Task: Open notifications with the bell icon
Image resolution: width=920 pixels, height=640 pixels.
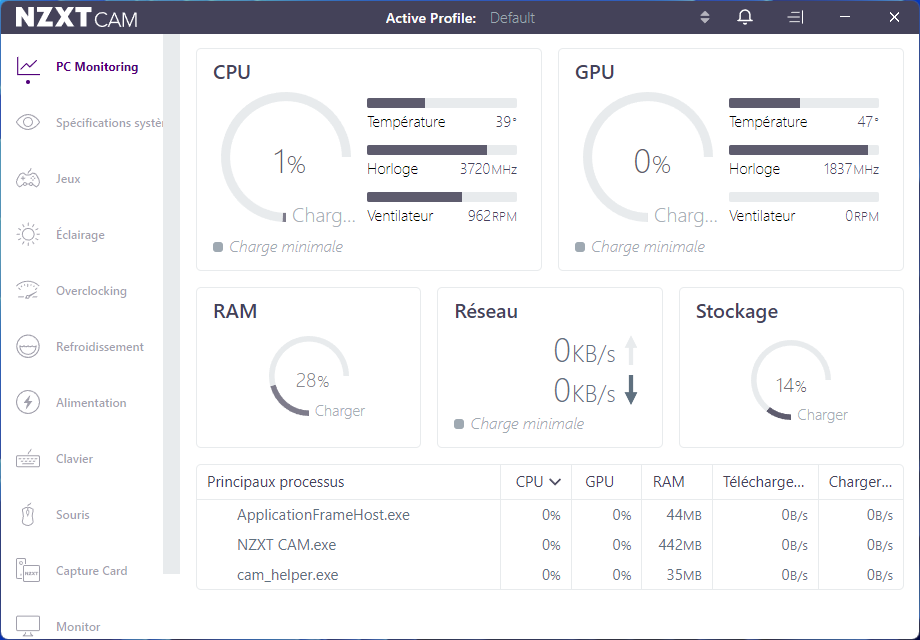Action: coord(745,17)
